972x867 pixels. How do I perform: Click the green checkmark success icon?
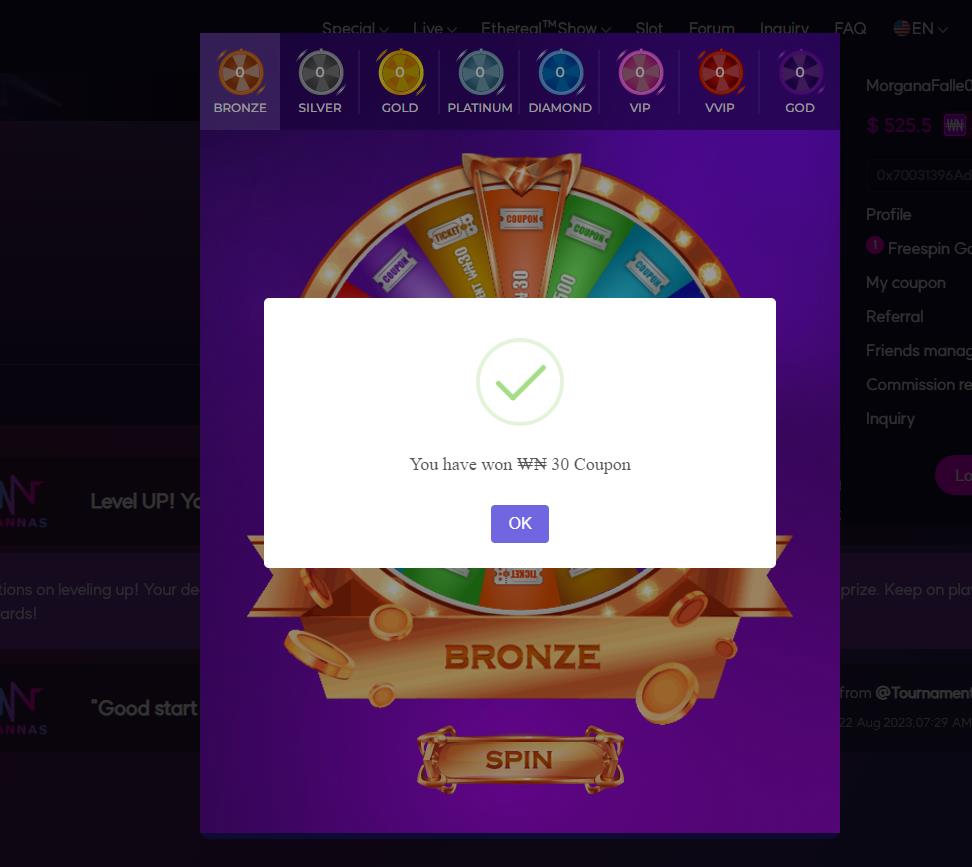tap(519, 382)
